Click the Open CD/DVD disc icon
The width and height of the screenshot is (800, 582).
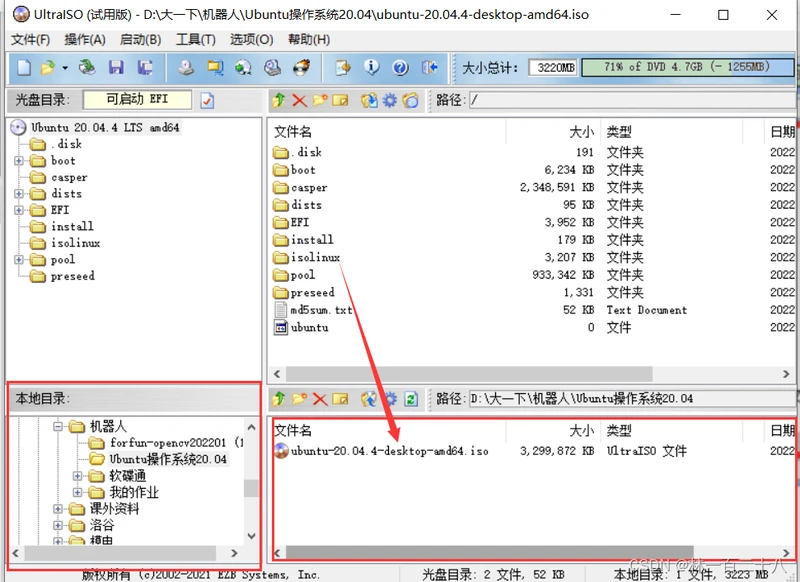coord(87,67)
